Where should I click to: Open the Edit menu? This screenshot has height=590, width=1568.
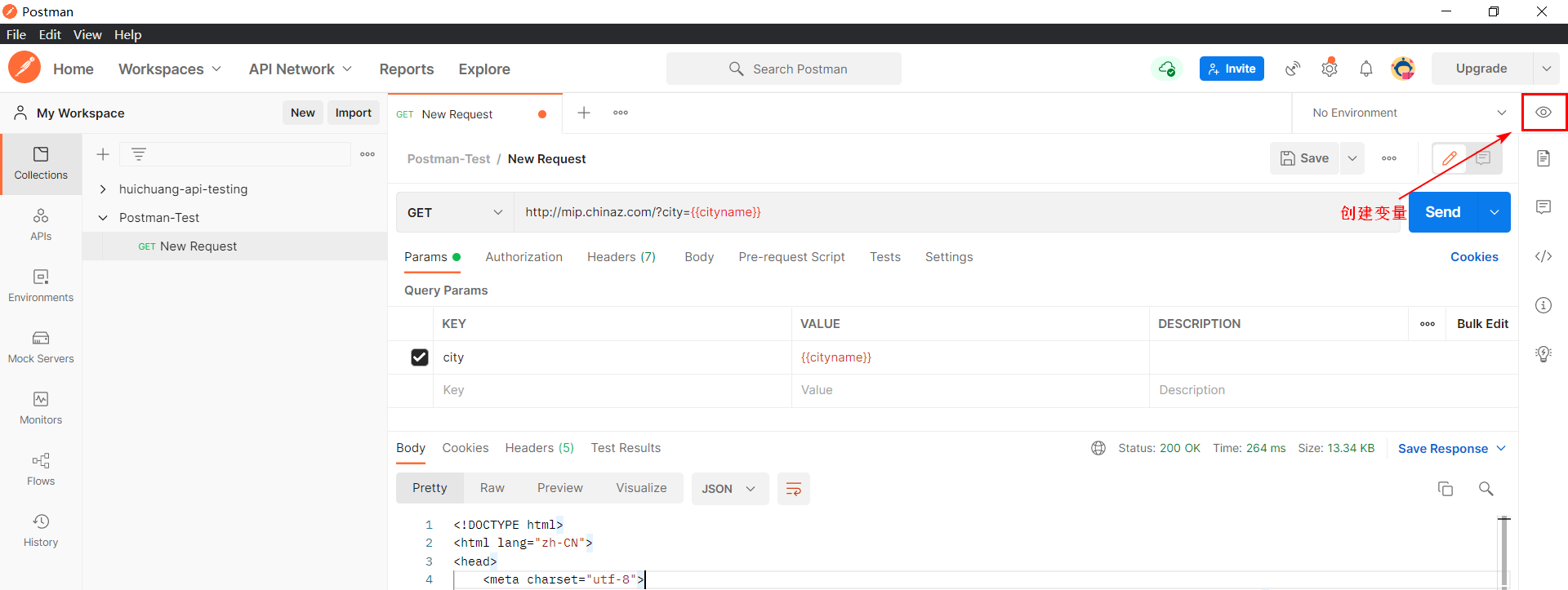click(x=50, y=34)
